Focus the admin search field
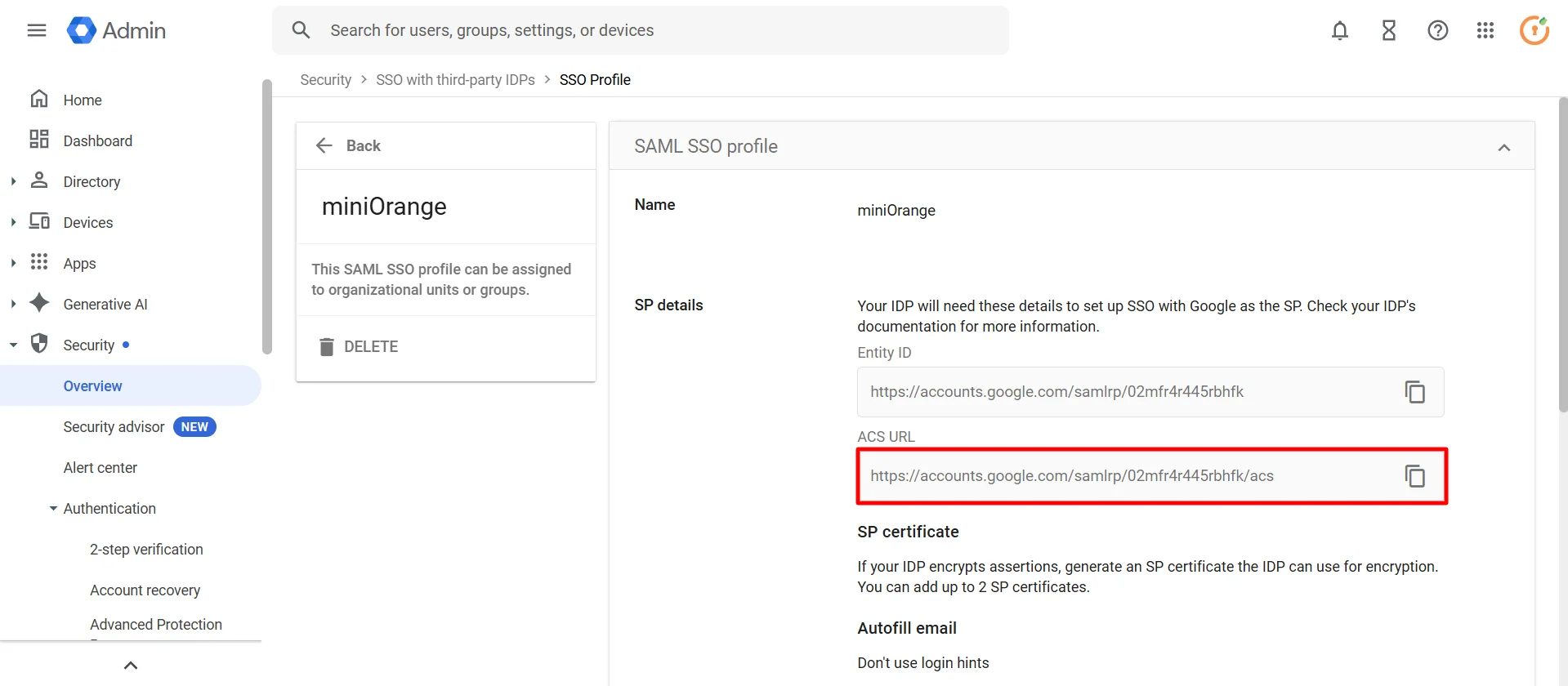This screenshot has width=1568, height=686. pos(640,30)
